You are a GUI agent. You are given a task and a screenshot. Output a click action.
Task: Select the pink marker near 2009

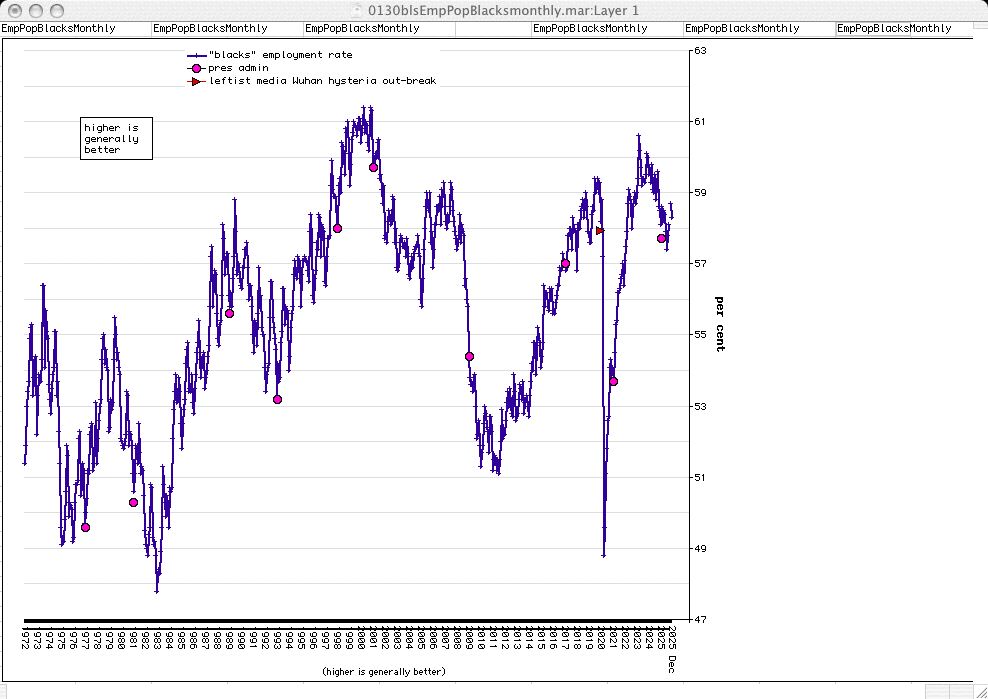469,356
